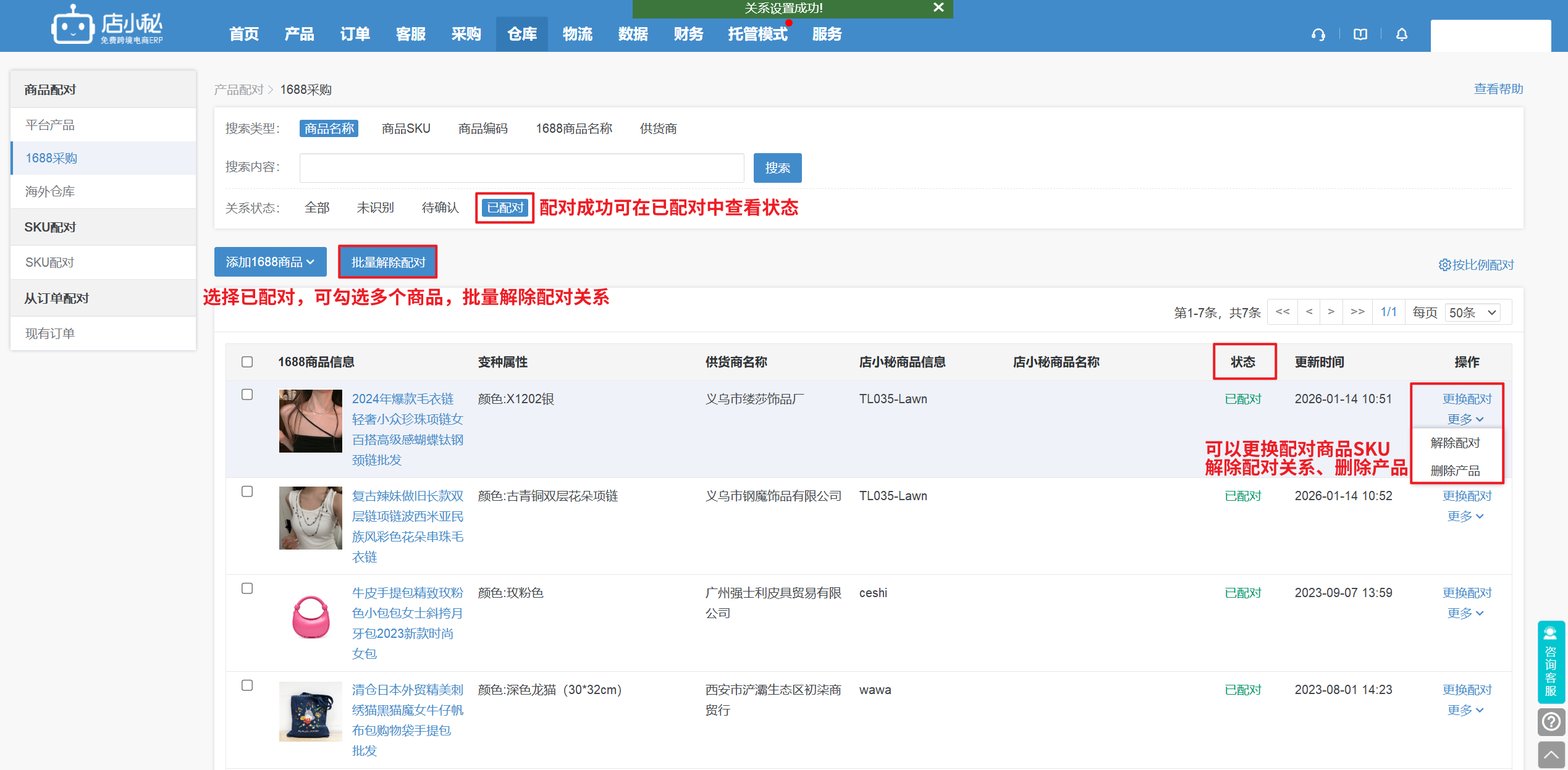Open the 查看帮助 link
Image resolution: width=1568 pixels, height=770 pixels.
1498,89
